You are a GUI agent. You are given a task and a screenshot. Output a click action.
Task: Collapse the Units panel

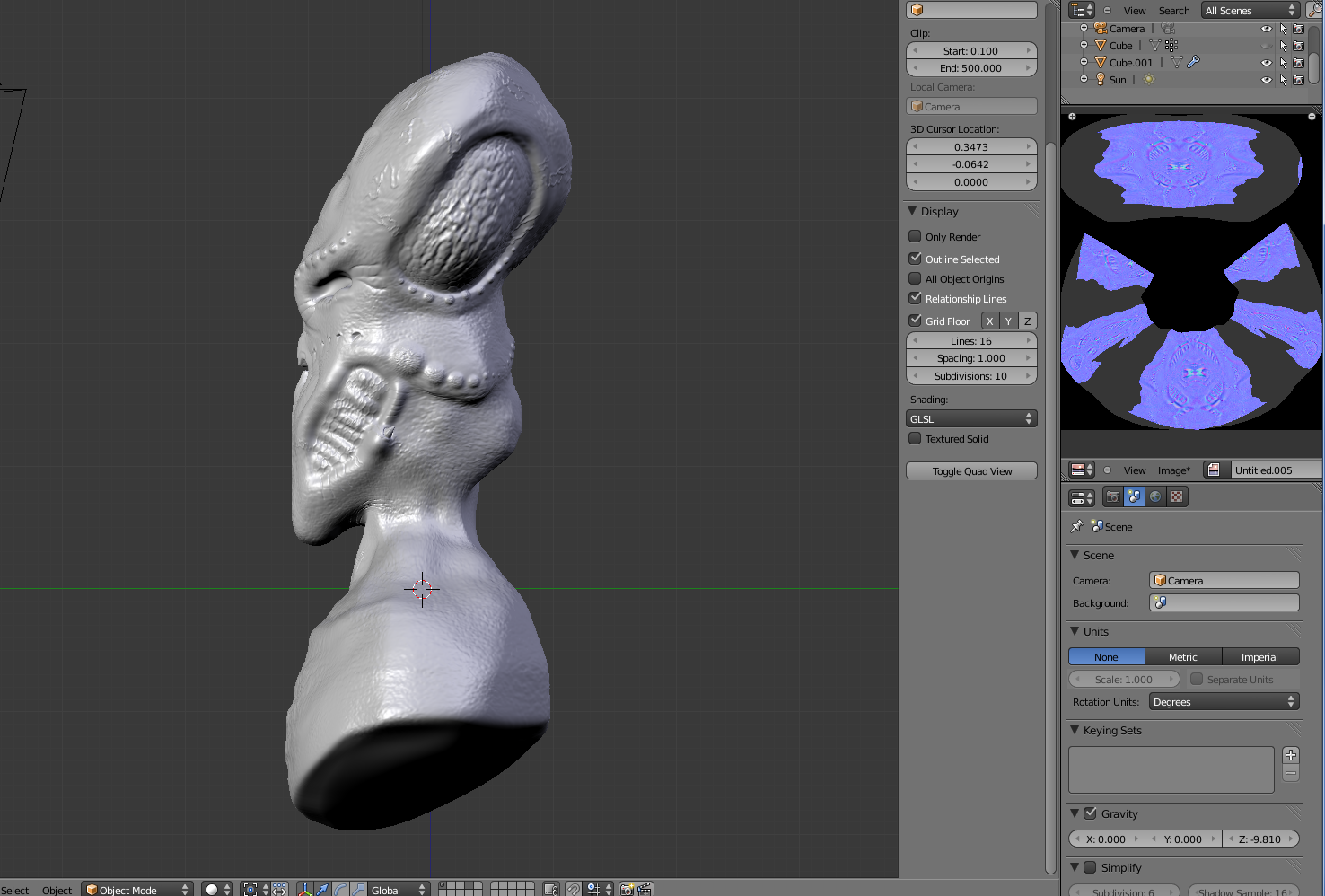pyautogui.click(x=1075, y=631)
